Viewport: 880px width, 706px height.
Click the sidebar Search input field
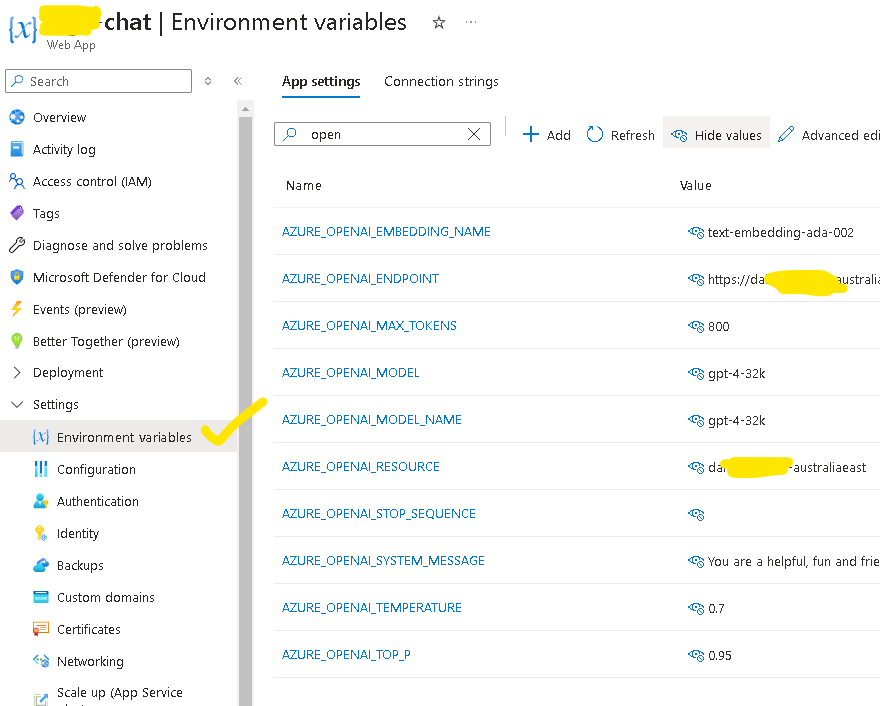coord(98,81)
